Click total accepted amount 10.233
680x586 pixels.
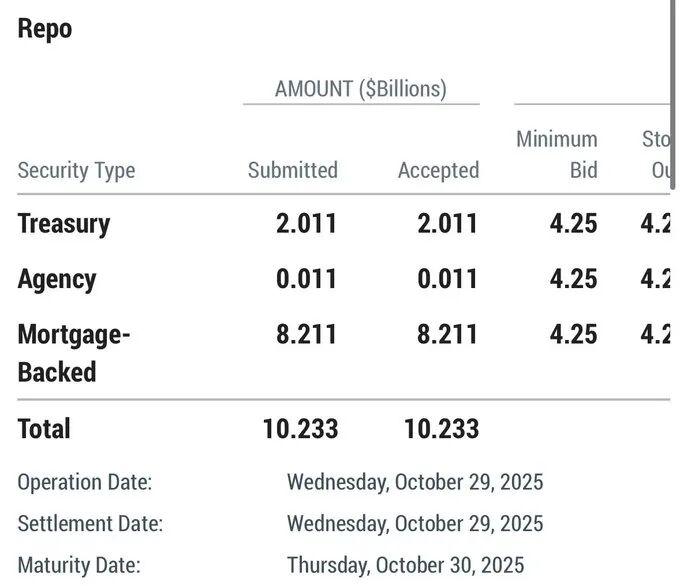(x=441, y=429)
